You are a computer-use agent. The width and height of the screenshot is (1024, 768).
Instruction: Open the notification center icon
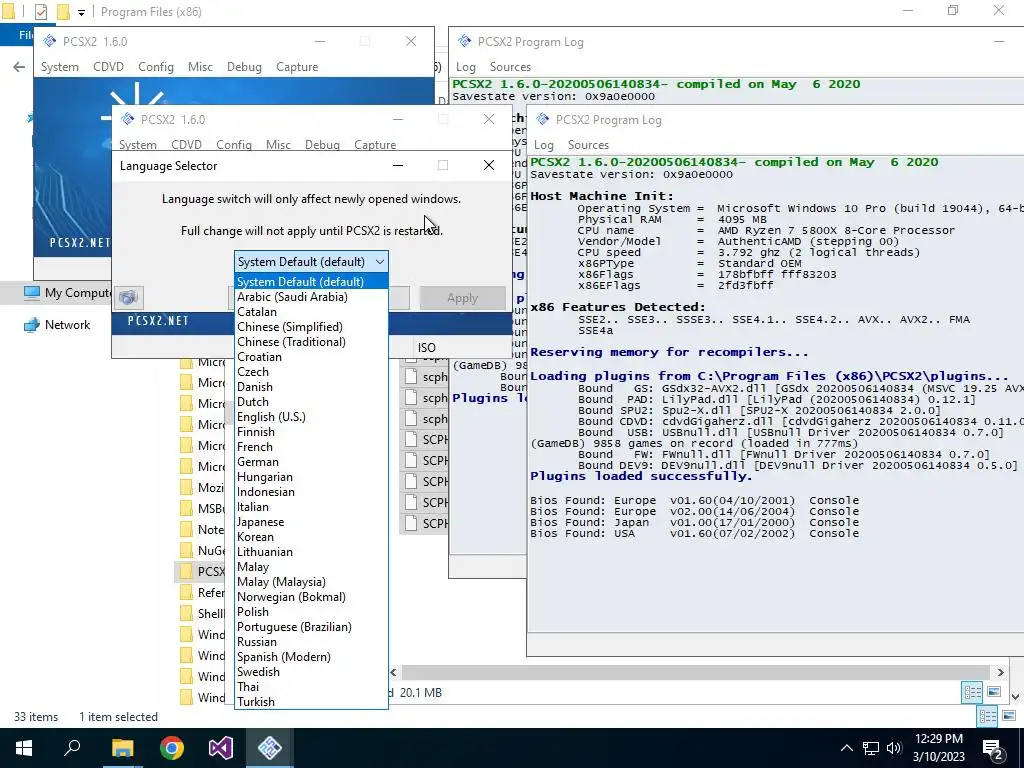pos(993,748)
